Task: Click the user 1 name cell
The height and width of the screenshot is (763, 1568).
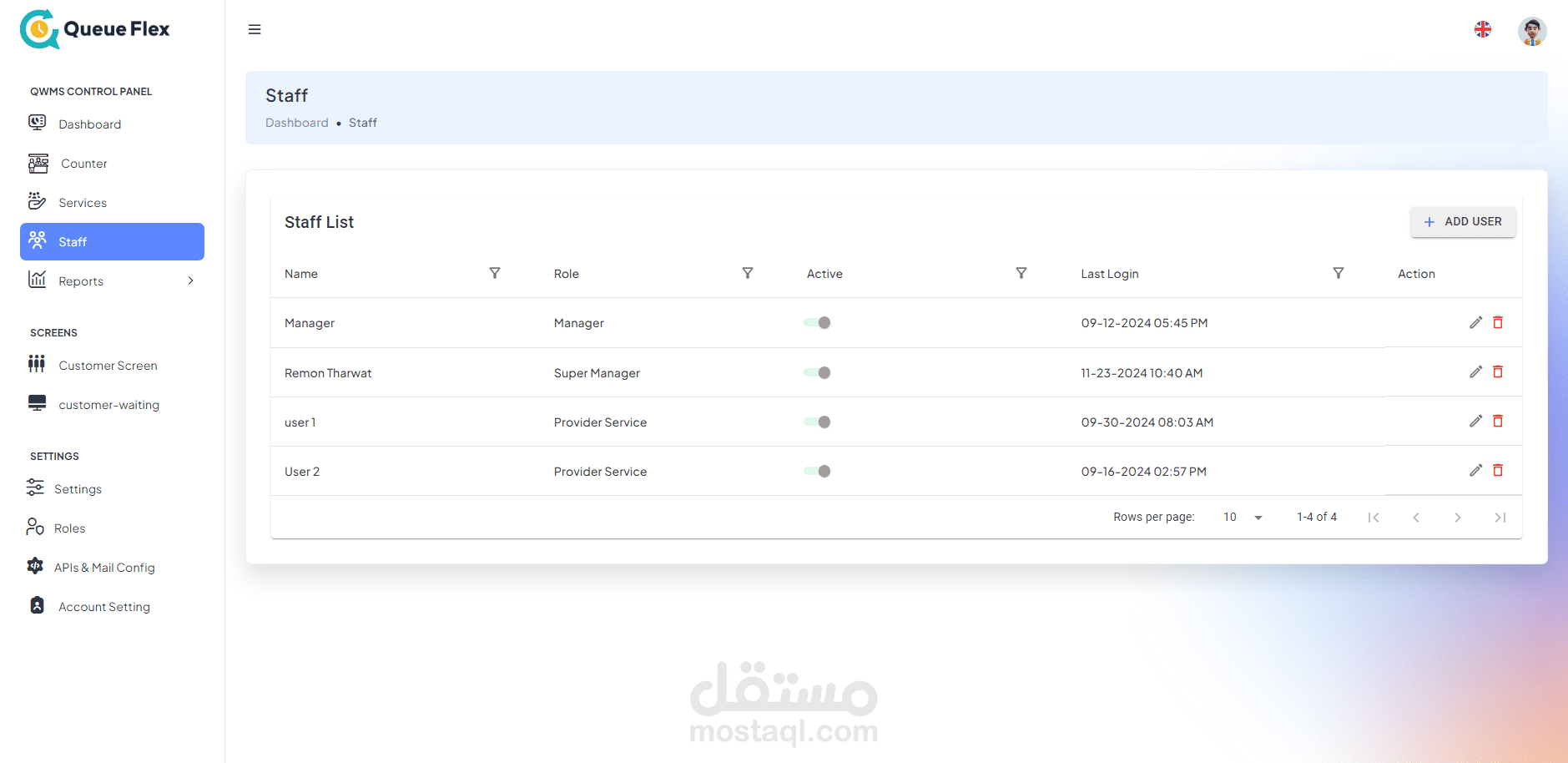Action: pos(300,422)
